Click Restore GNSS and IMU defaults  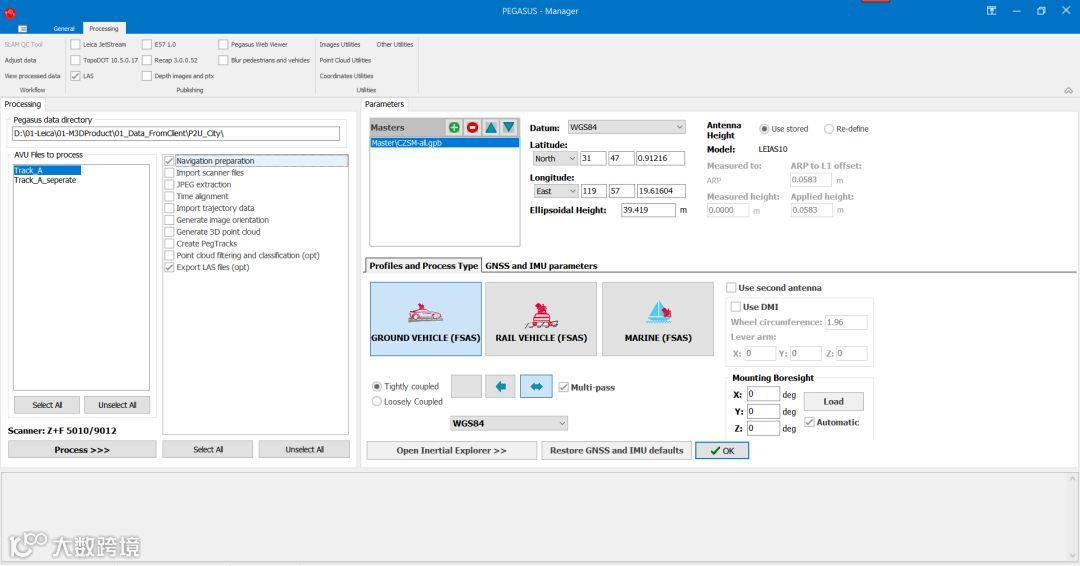pos(616,450)
